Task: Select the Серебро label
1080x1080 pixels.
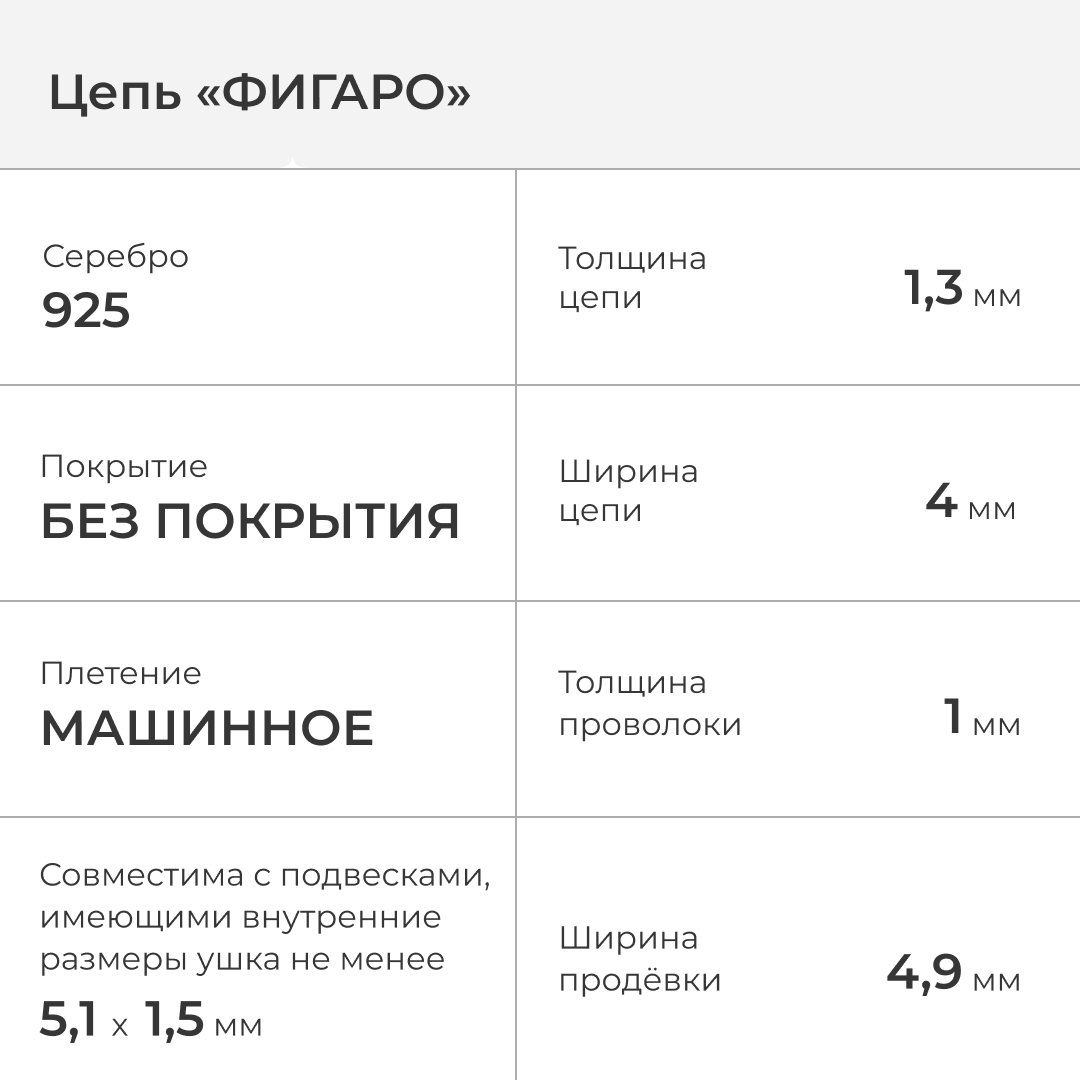Action: coord(115,256)
